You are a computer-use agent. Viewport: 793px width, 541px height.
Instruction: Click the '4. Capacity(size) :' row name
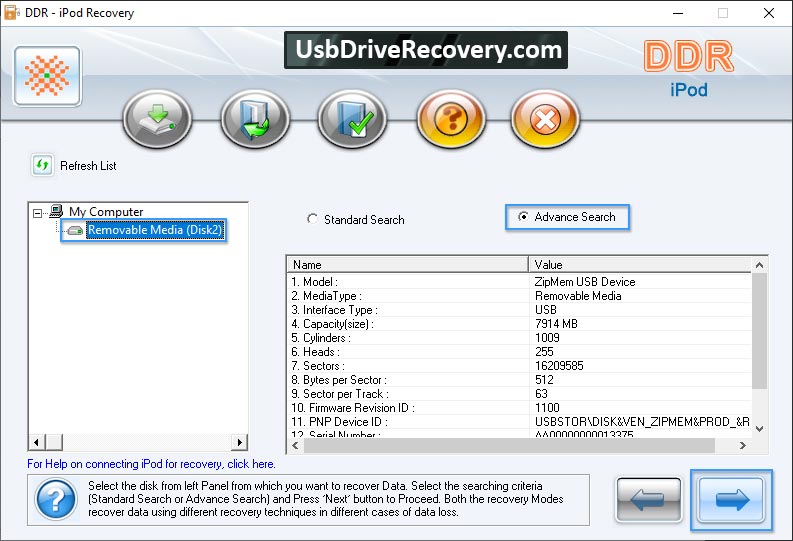click(x=332, y=324)
